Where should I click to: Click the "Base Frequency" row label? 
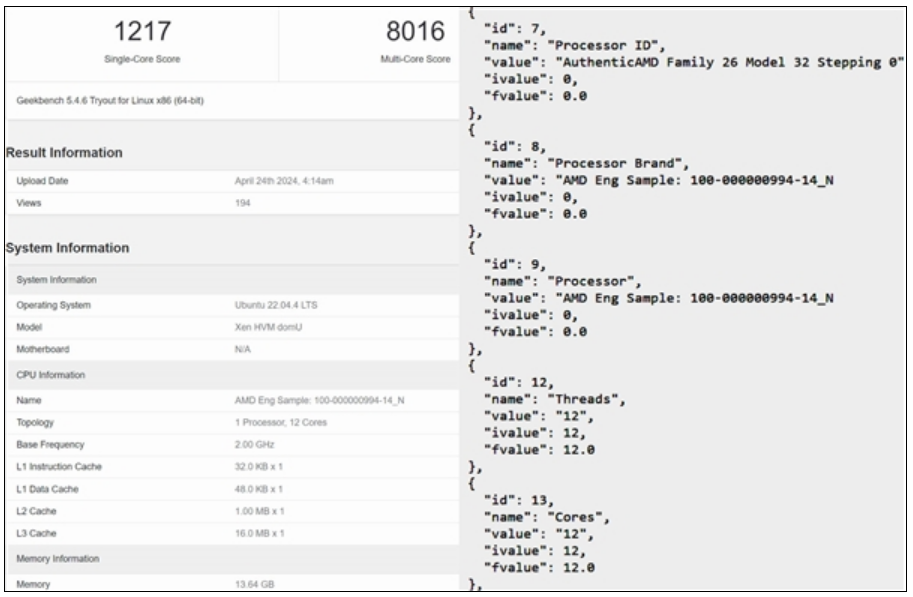click(50, 445)
